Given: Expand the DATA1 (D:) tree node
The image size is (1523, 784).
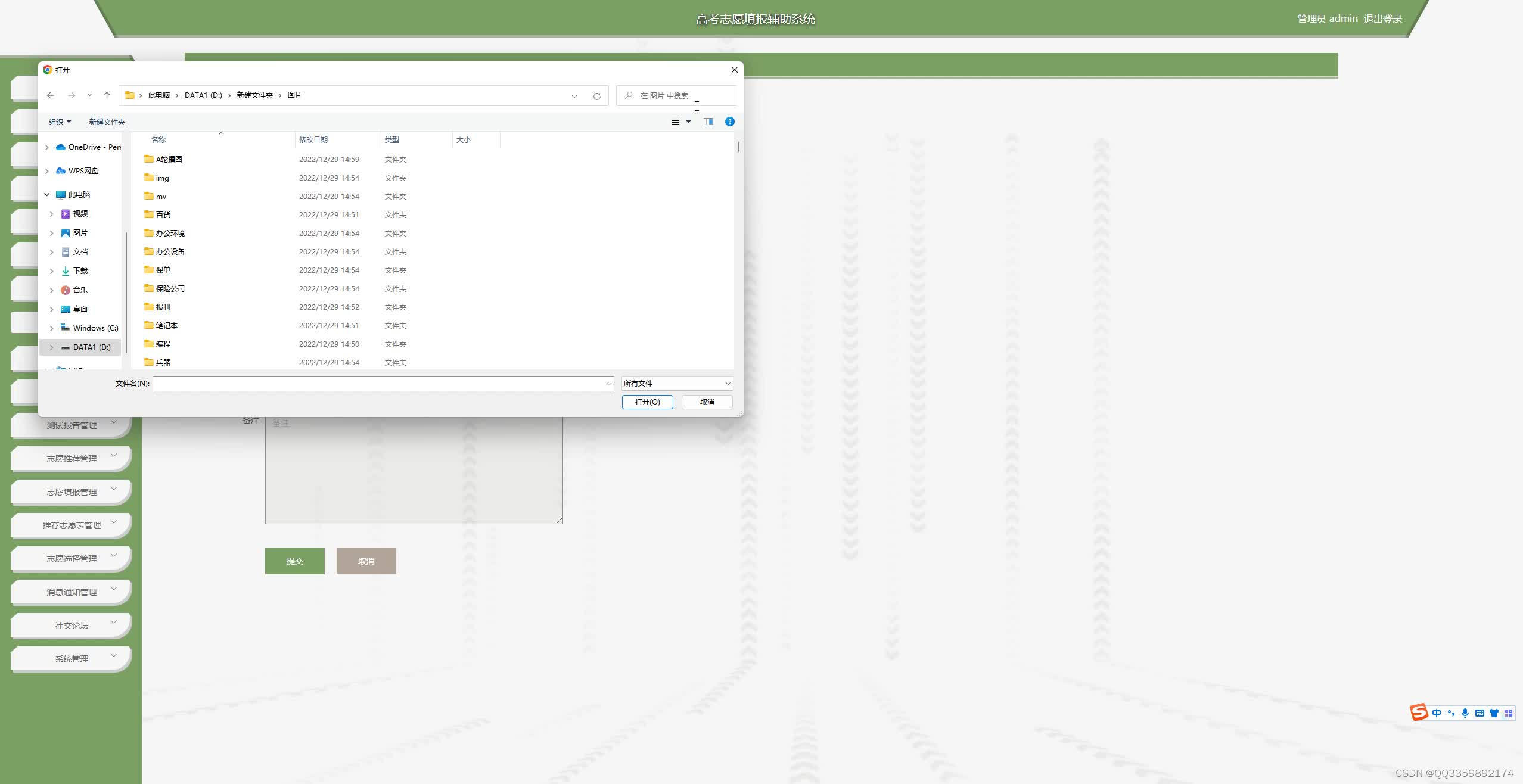Looking at the screenshot, I should [x=51, y=347].
